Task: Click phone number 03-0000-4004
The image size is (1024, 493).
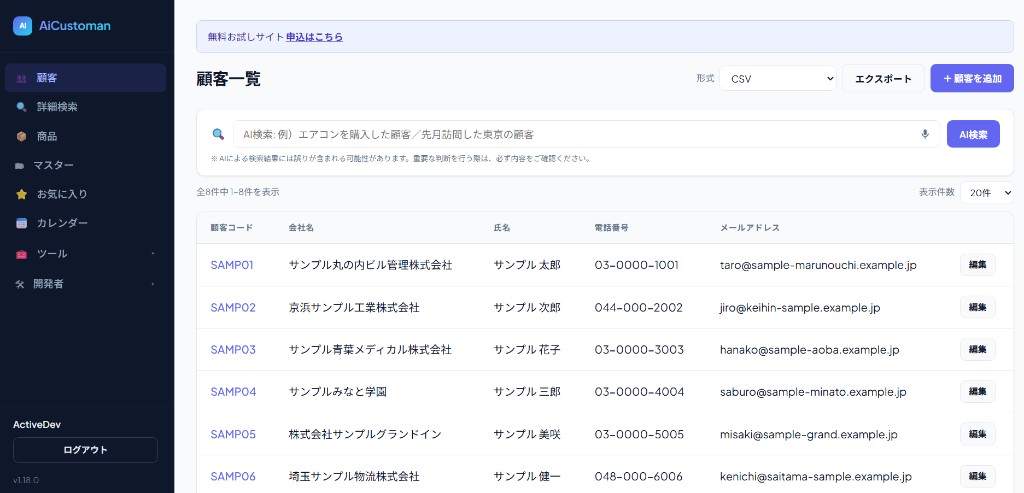Action: point(639,392)
